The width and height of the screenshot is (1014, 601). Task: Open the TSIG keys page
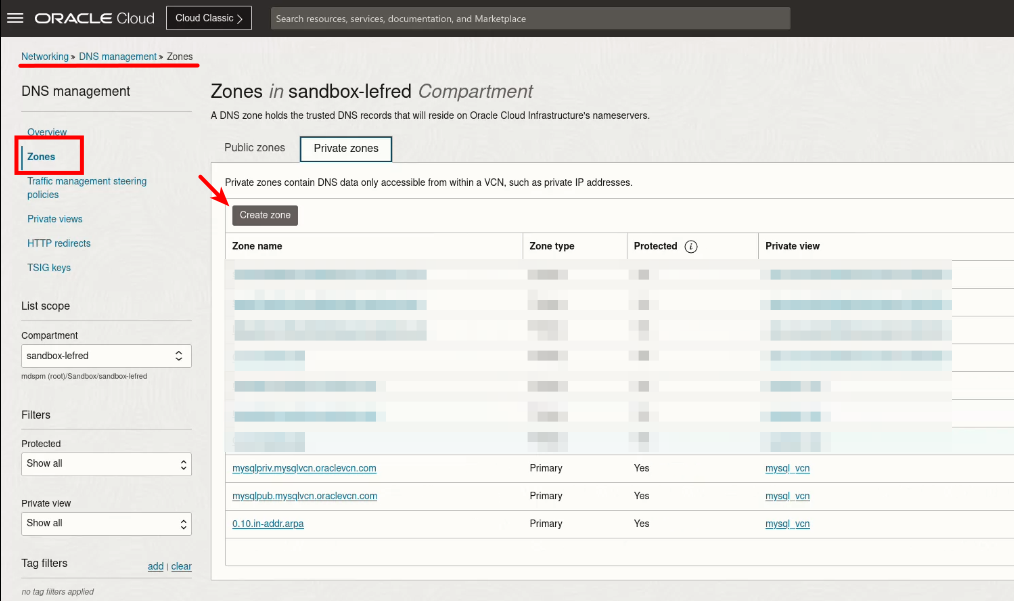coord(49,267)
